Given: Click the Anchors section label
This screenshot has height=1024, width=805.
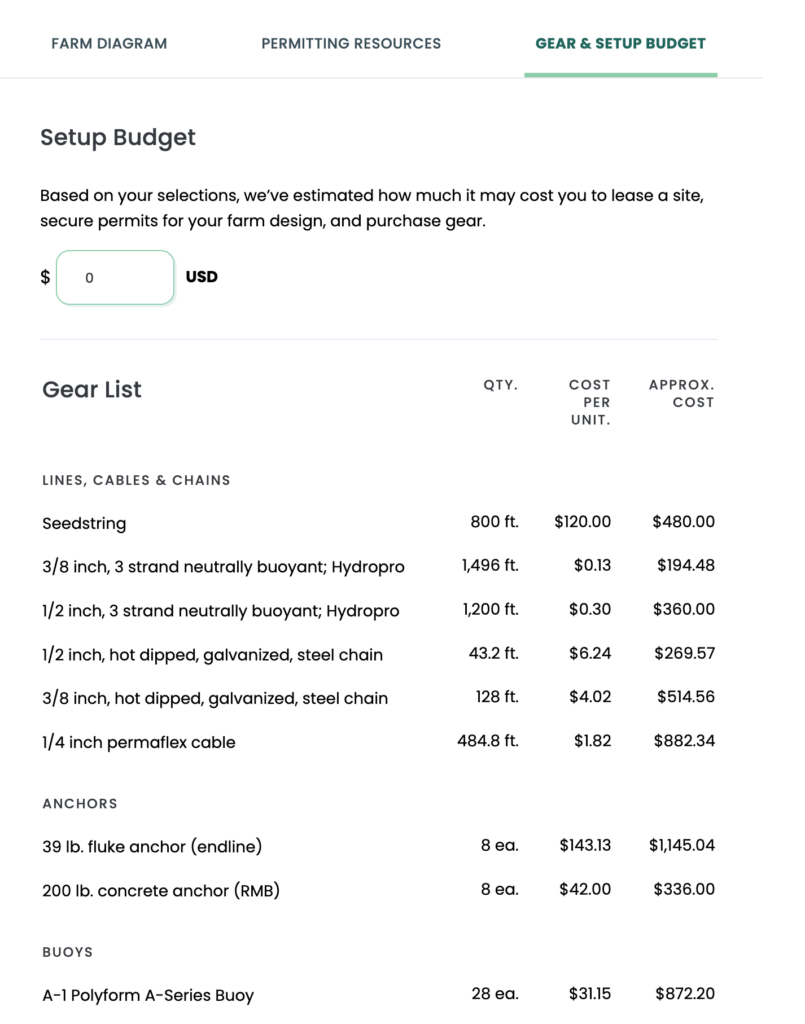Looking at the screenshot, I should (x=80, y=804).
